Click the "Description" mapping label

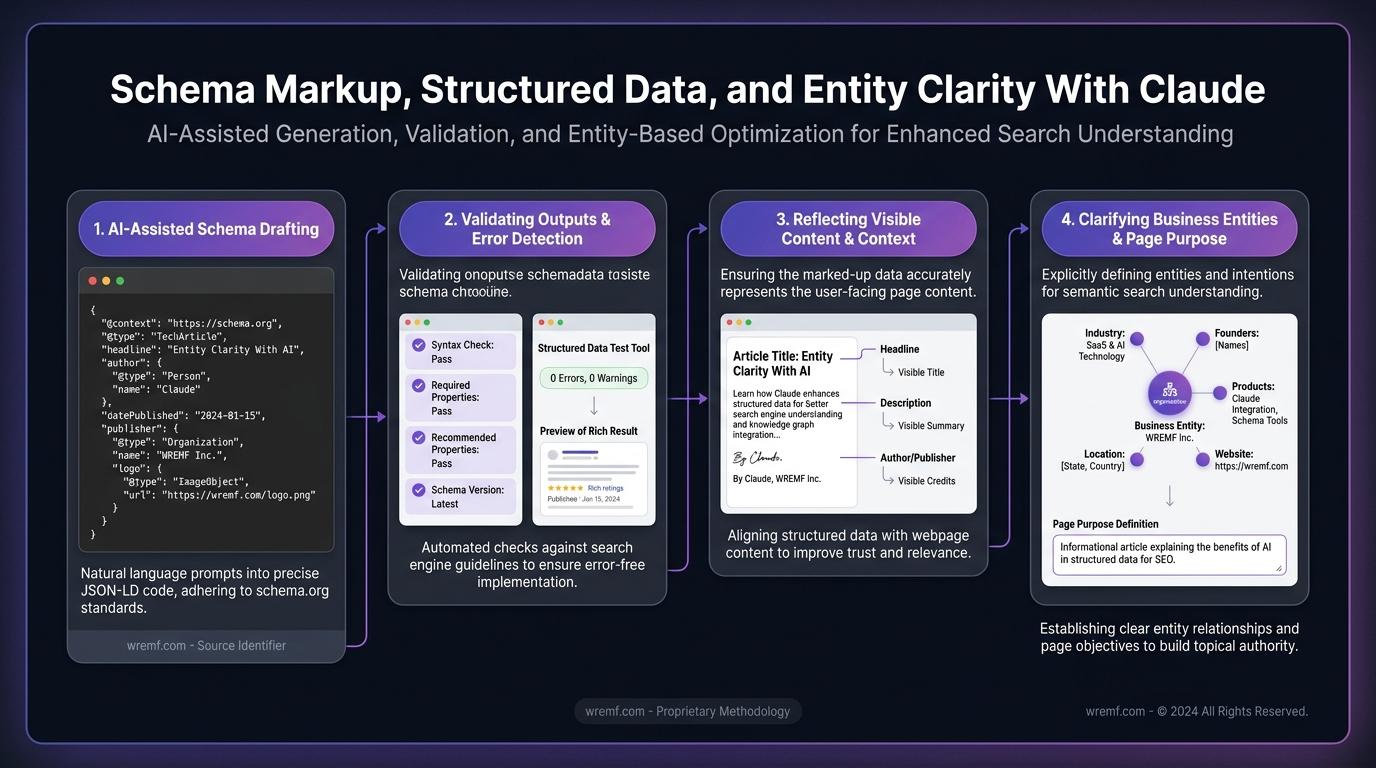pos(906,403)
